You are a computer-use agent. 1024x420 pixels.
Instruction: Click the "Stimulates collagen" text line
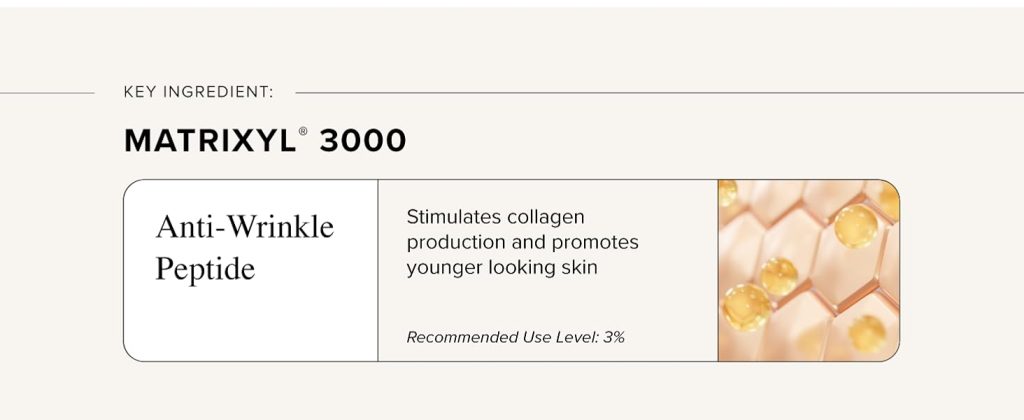click(x=495, y=217)
